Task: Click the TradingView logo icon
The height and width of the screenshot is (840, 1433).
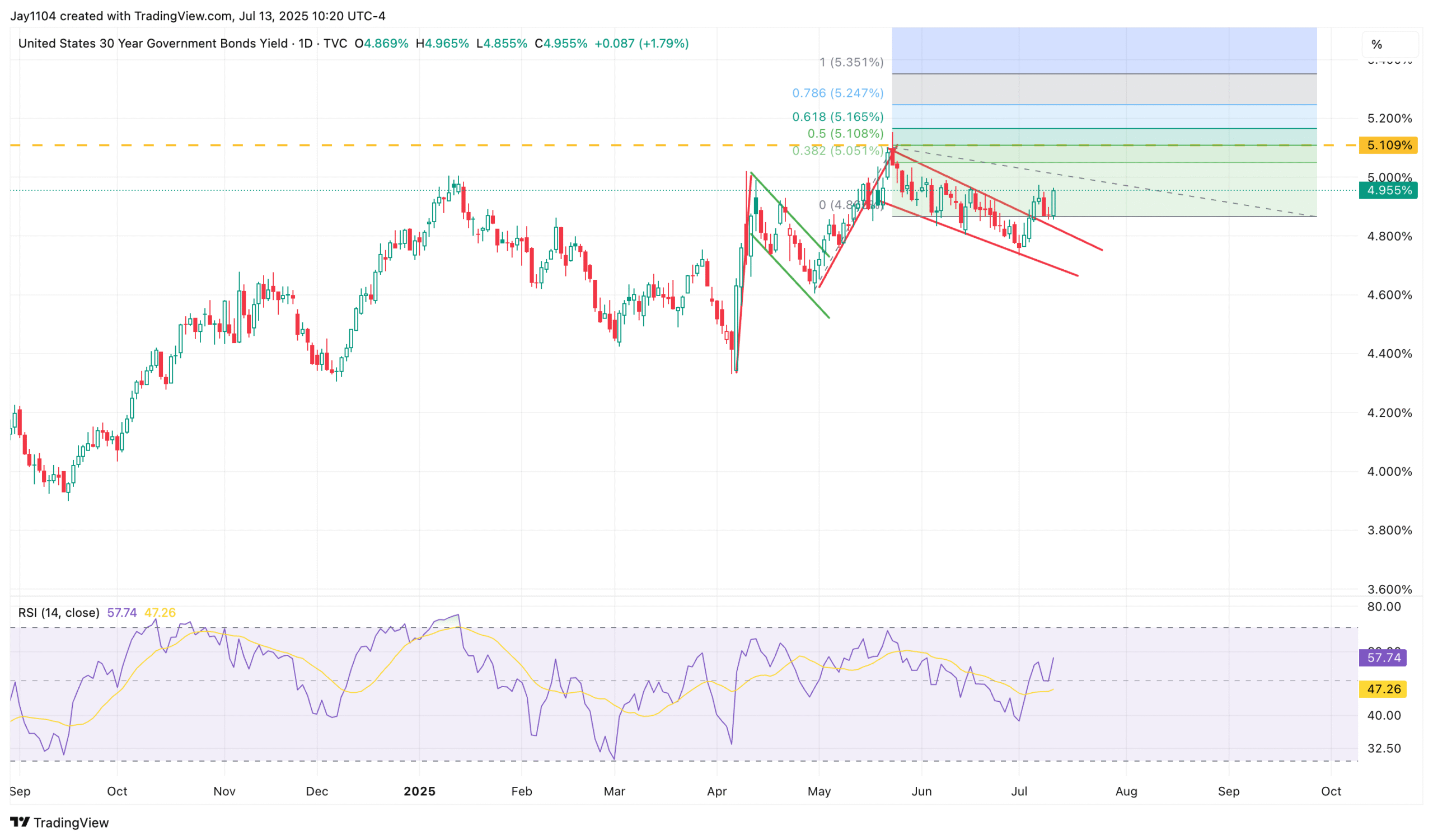Action: pos(20,823)
